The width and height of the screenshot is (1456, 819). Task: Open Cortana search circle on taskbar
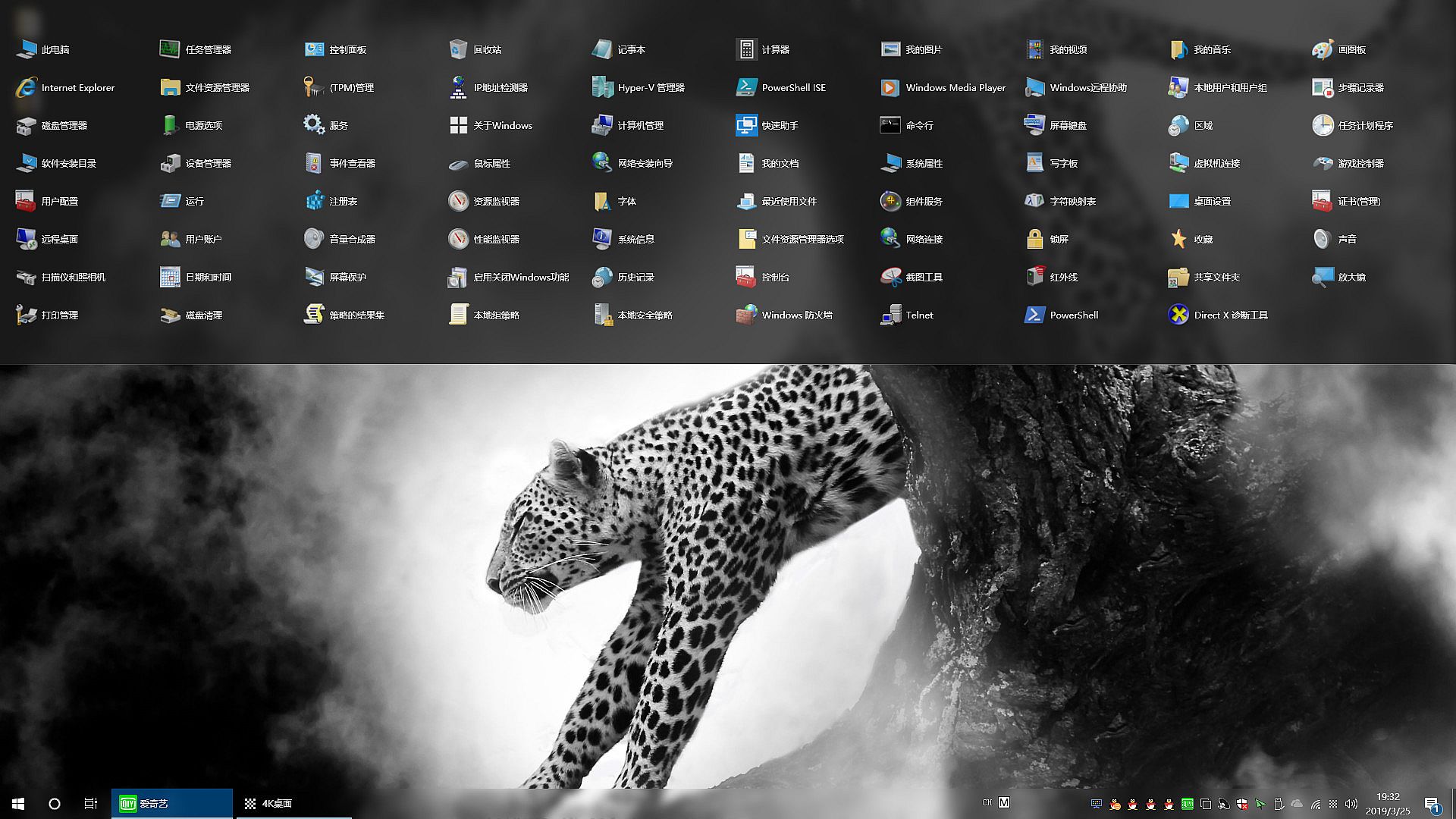click(55, 803)
